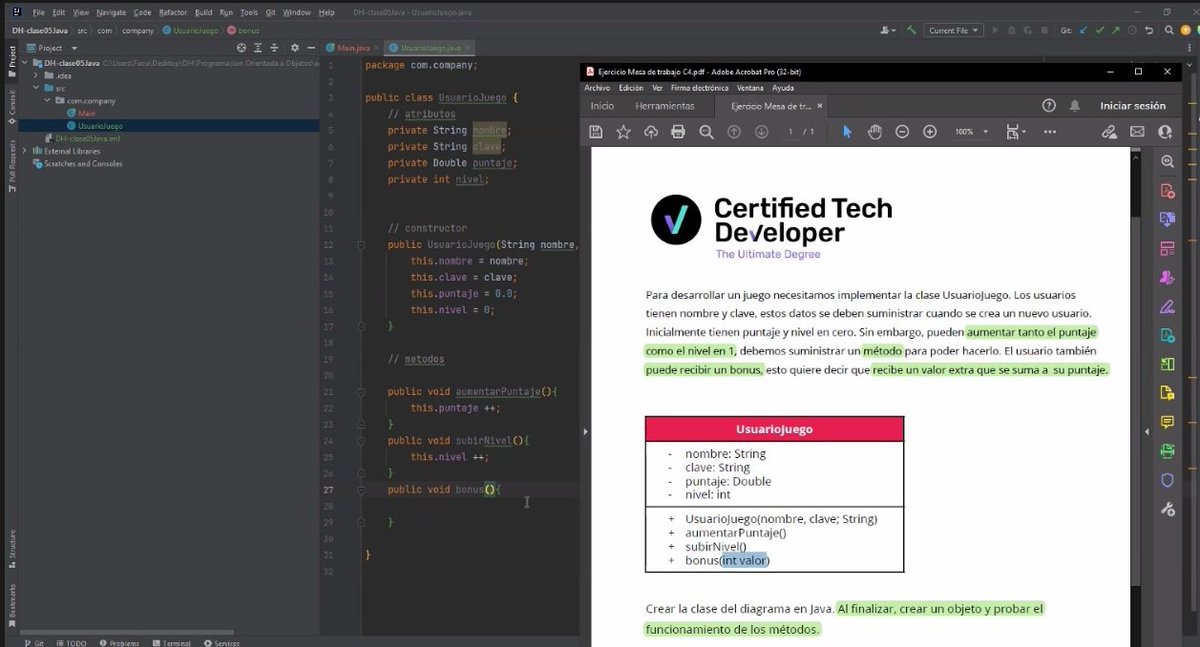
Task: Open the Problems tab in bottom bar
Action: [119, 643]
